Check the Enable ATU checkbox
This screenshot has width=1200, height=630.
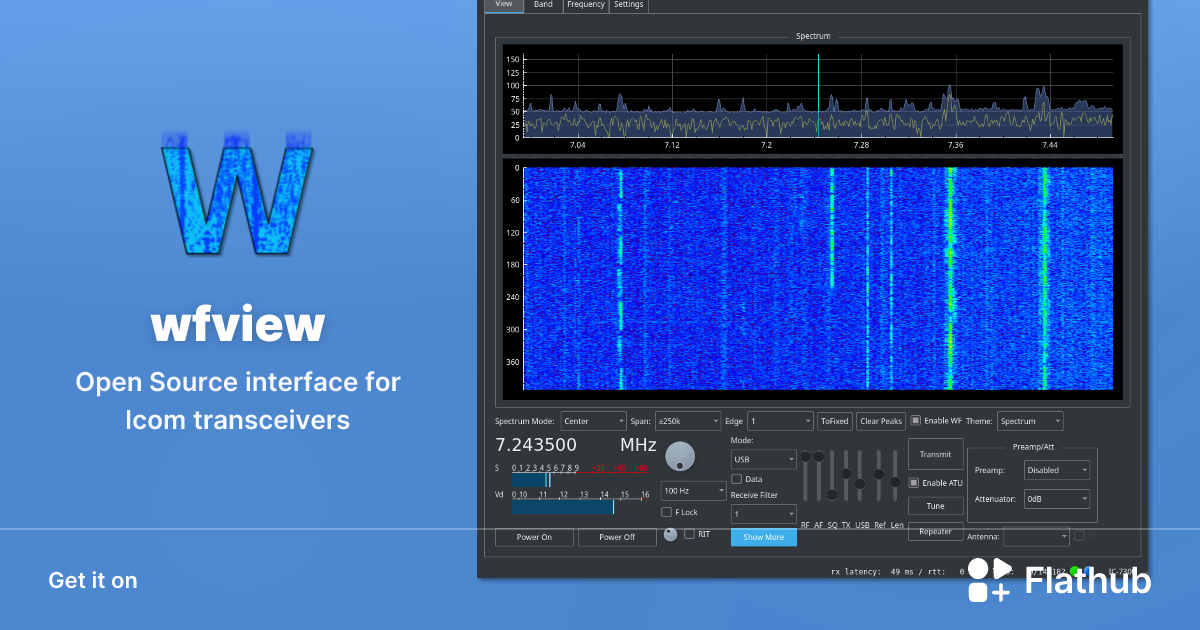(912, 482)
